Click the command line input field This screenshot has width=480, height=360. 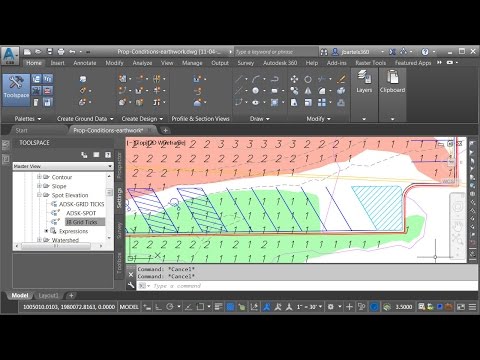point(307,286)
